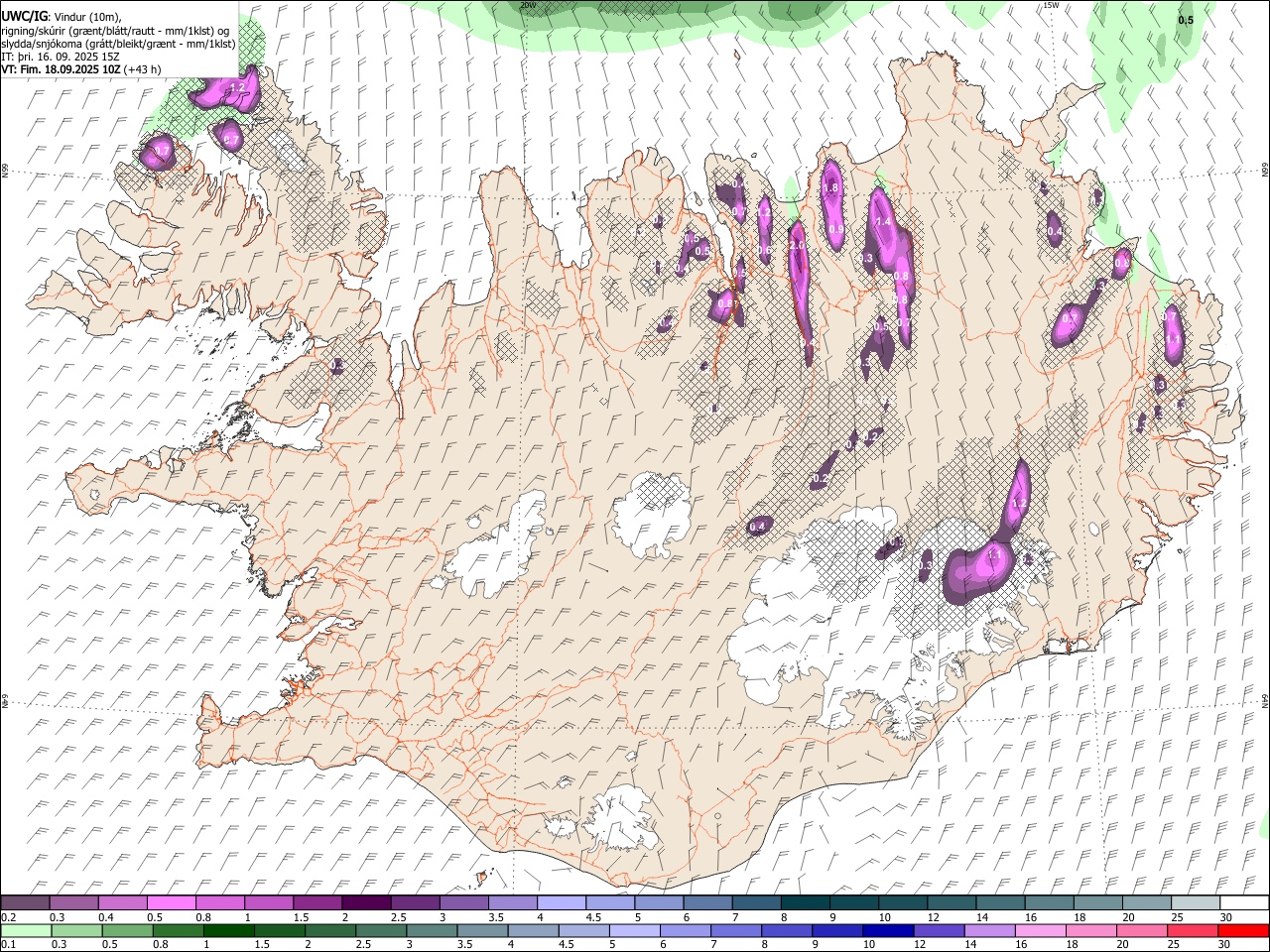Screen dimensions: 1270x952
Task: Click the light pink lower swatch from 16 to 18
Action: click(x=1040, y=930)
